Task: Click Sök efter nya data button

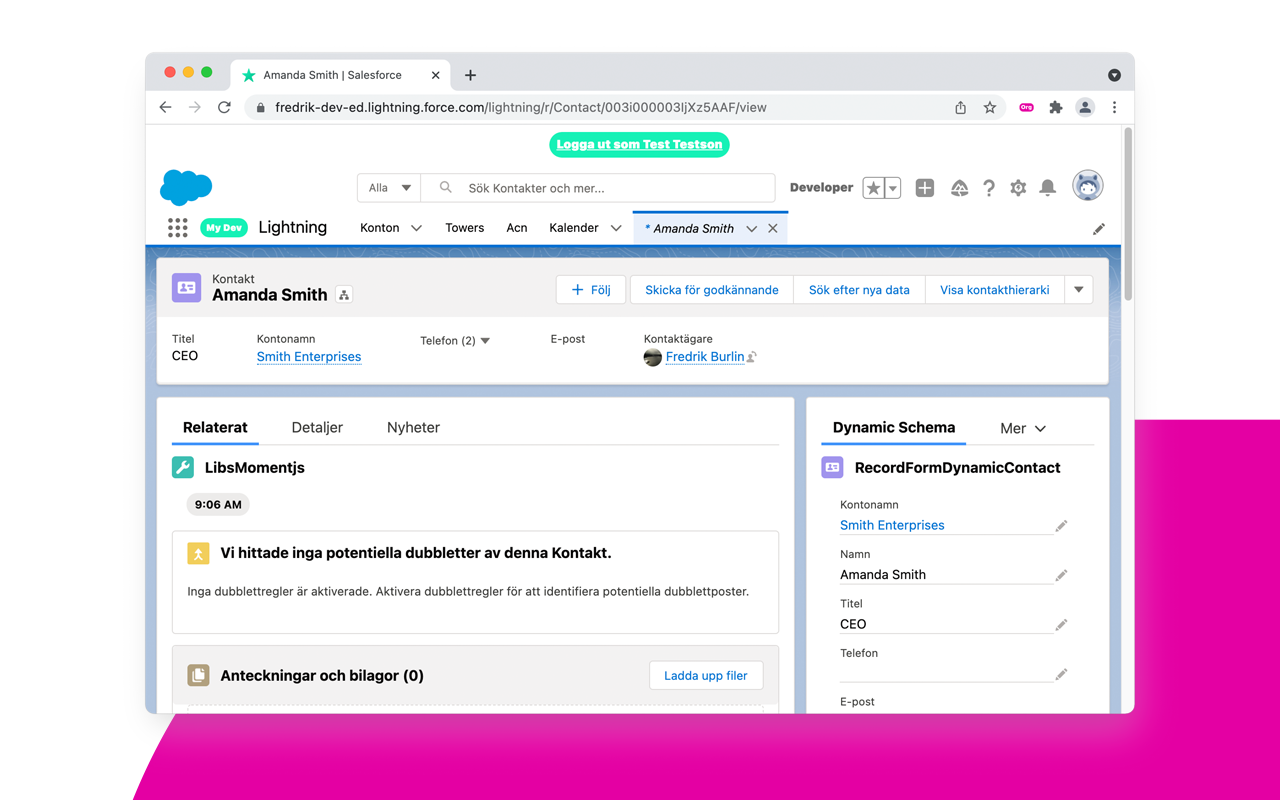Action: (860, 290)
